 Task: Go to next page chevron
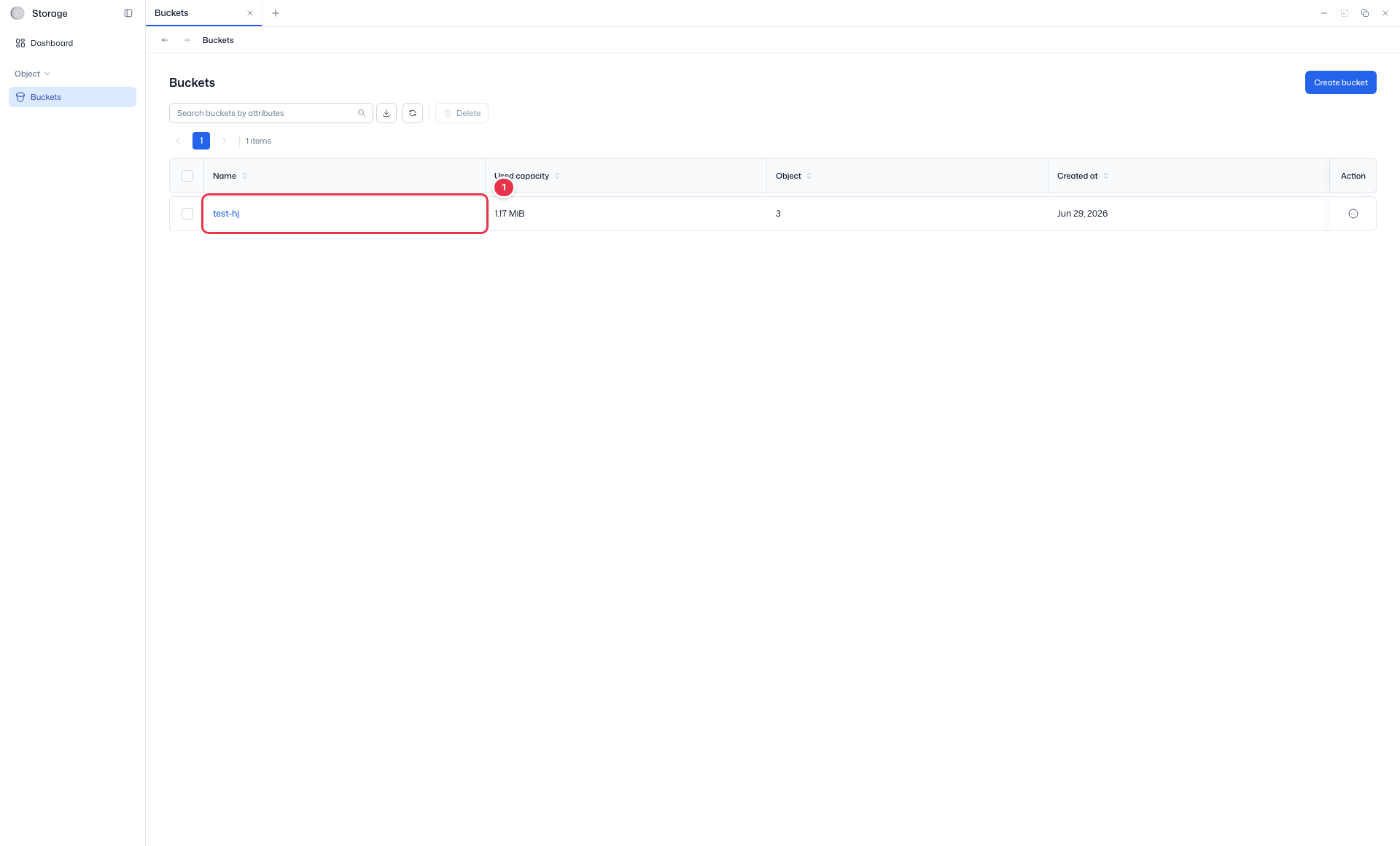[225, 141]
